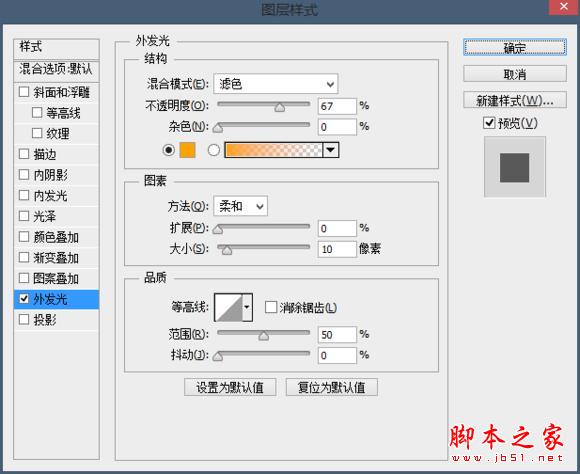Click the style preview thumbnail
580x474 pixels.
pyautogui.click(x=515, y=167)
